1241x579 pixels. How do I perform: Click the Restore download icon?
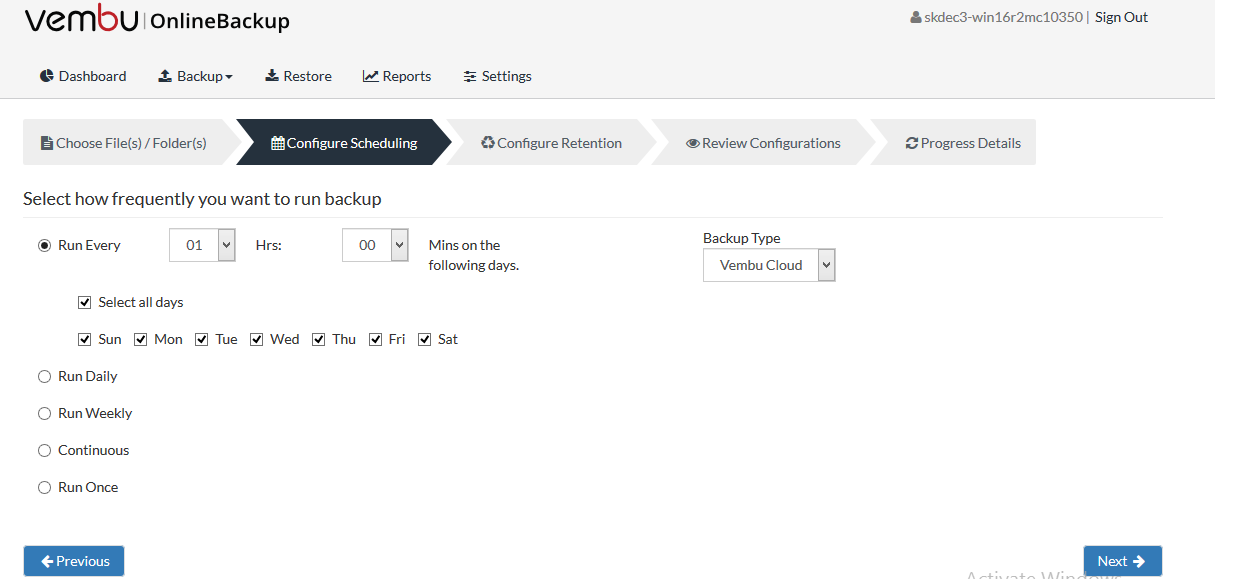click(271, 76)
